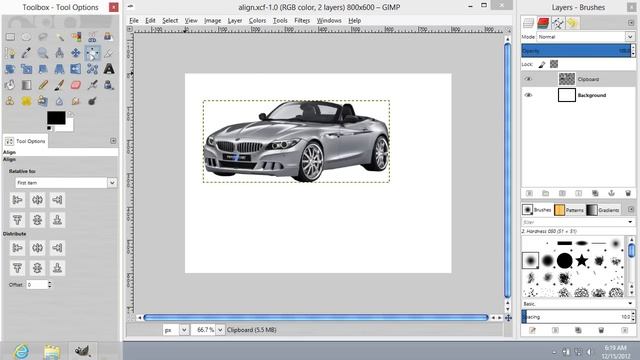Select the Eraser tool

coord(76,85)
